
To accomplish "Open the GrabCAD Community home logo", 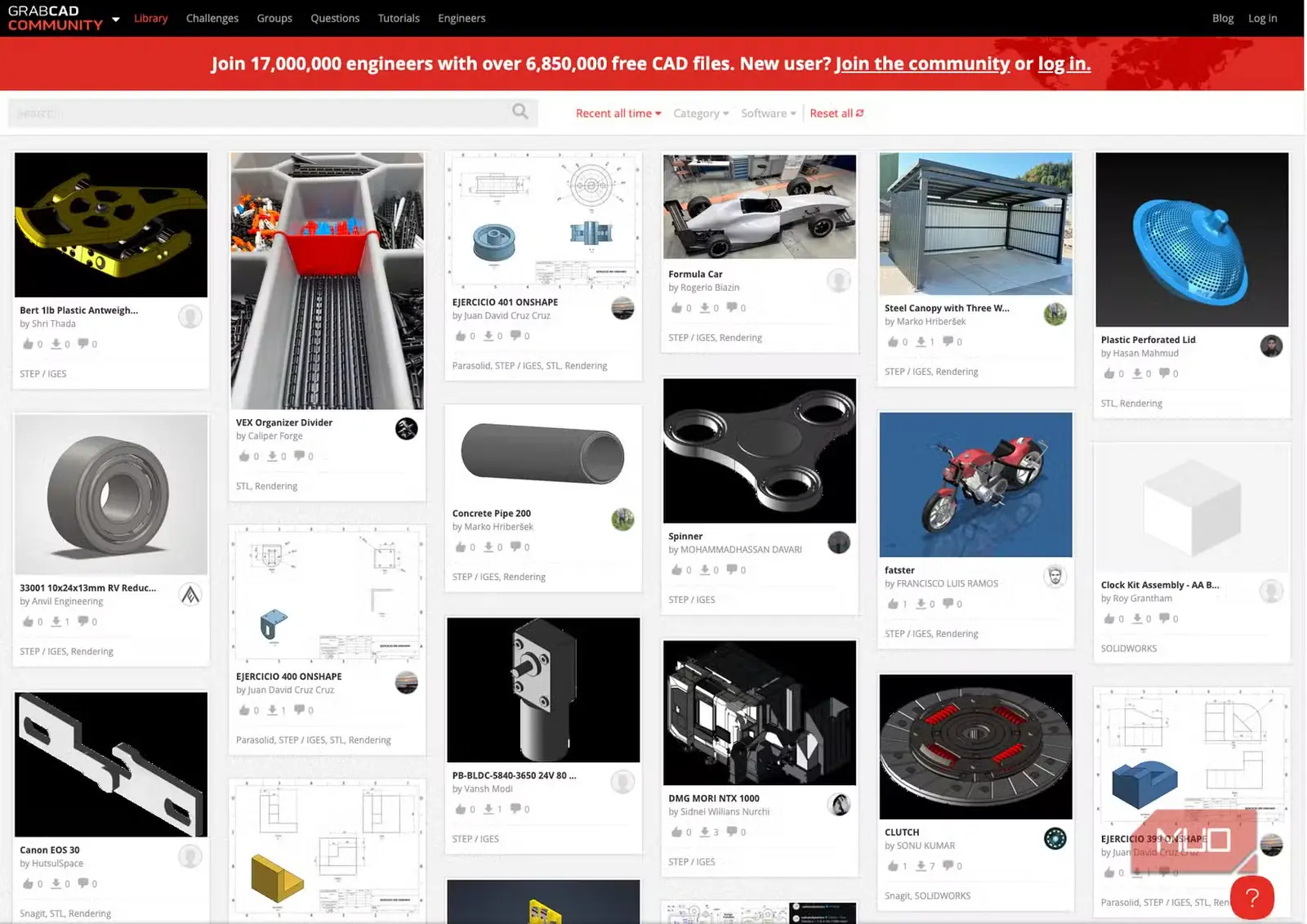I will (x=56, y=18).
